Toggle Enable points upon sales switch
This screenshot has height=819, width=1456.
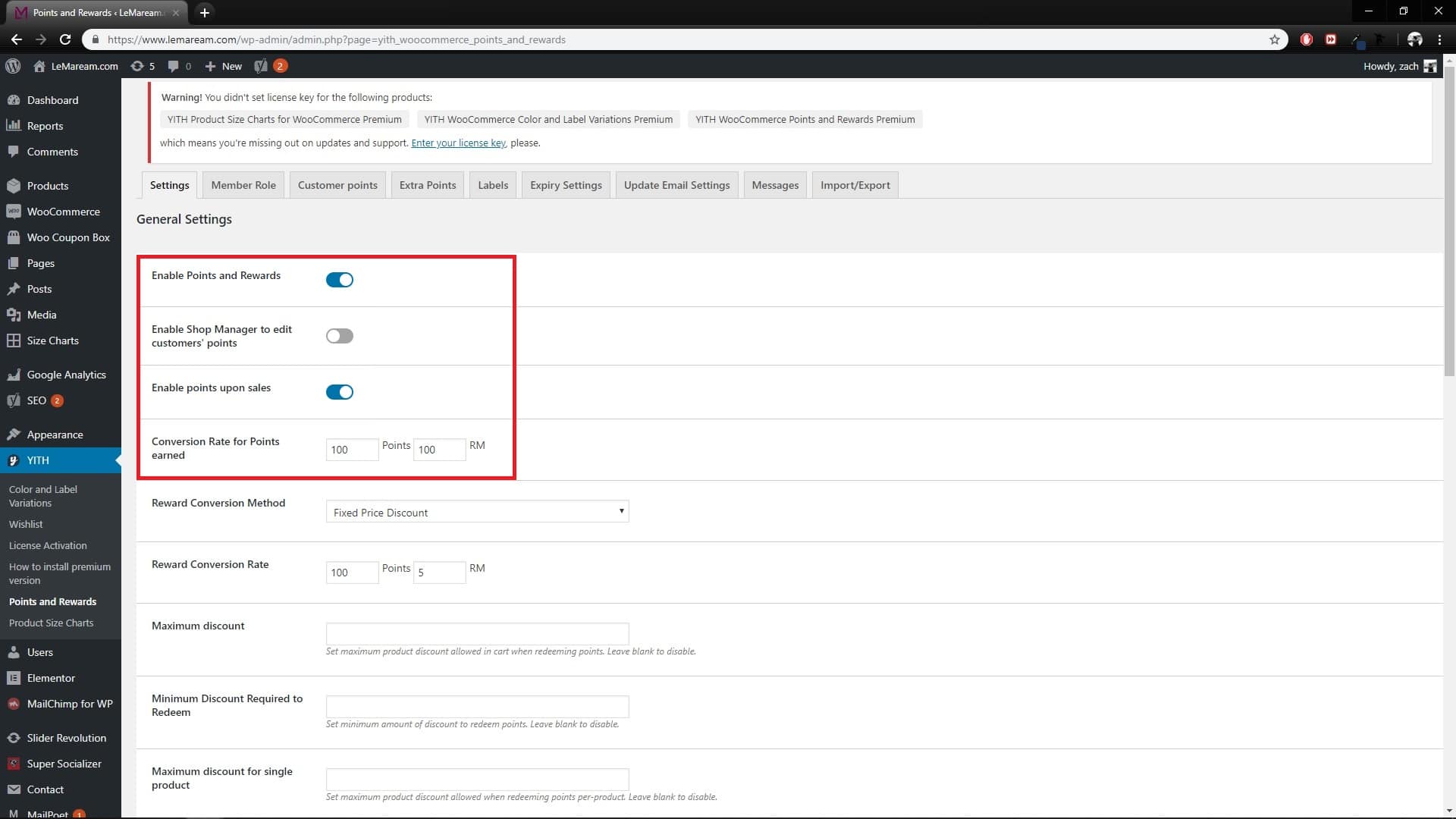point(340,392)
